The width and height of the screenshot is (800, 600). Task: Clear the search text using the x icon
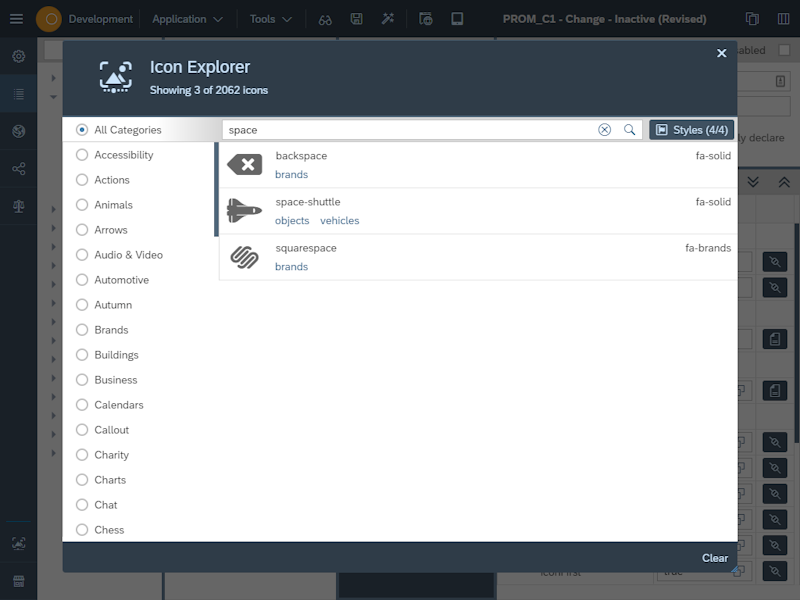pos(605,129)
